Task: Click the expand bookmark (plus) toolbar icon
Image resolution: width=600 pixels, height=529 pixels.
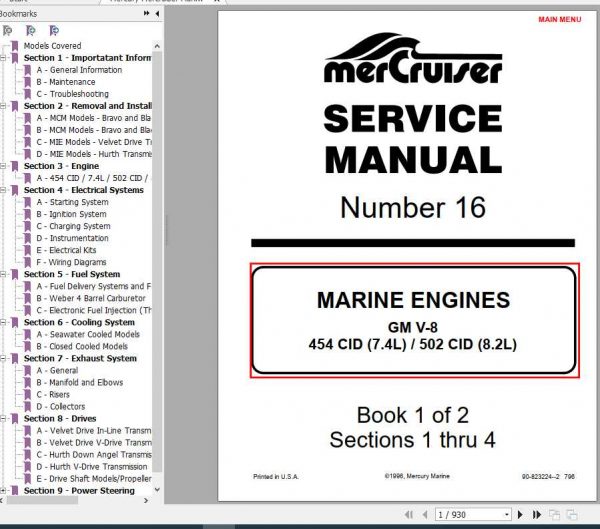Action: pyautogui.click(x=31, y=30)
